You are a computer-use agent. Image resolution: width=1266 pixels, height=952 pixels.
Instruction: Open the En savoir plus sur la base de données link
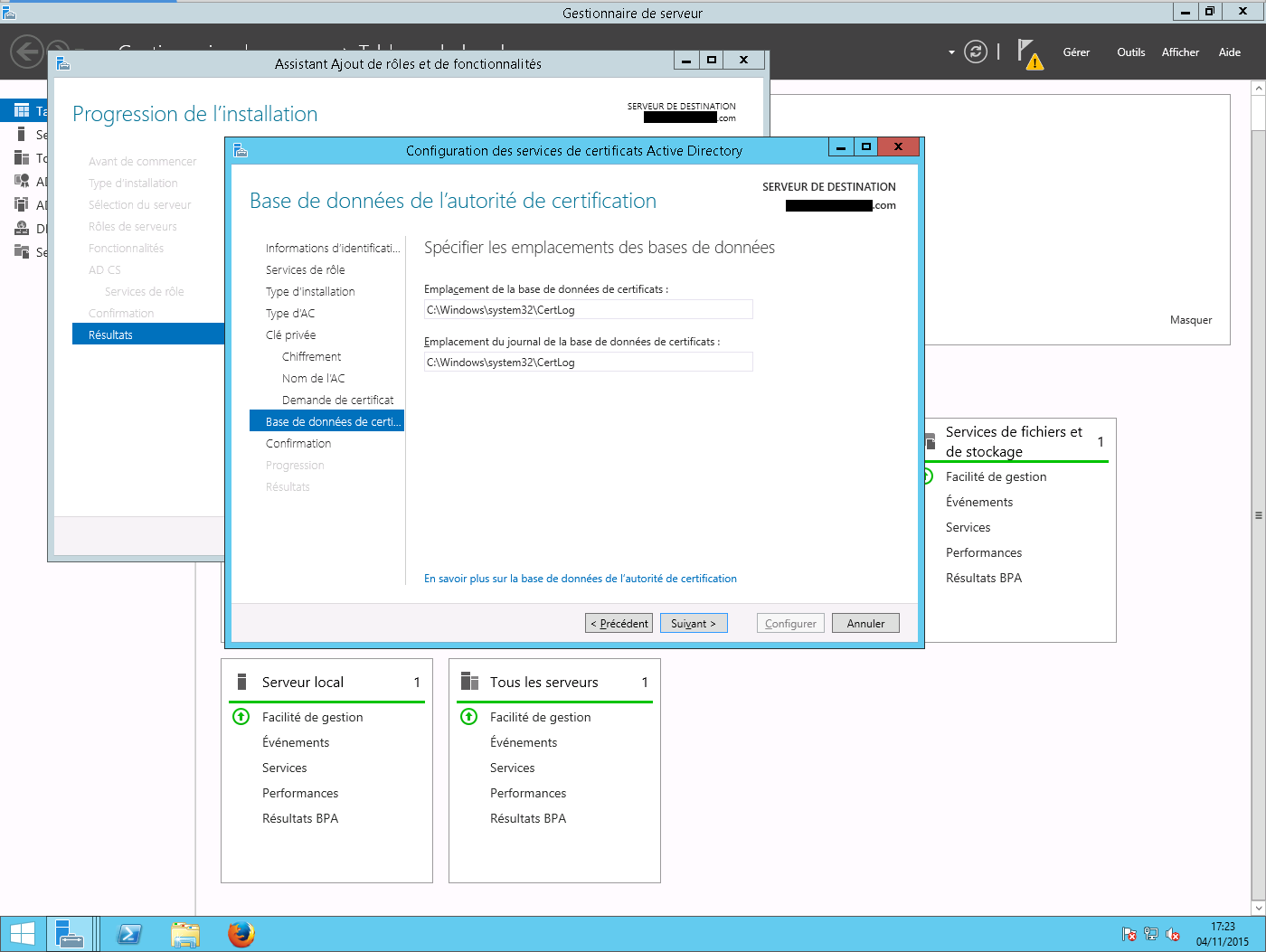[580, 578]
